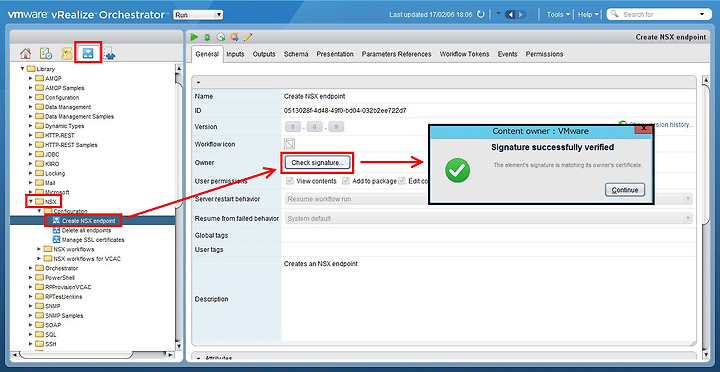The image size is (720, 372).
Task: Collapse the general properties section arrow
Action: (x=198, y=83)
